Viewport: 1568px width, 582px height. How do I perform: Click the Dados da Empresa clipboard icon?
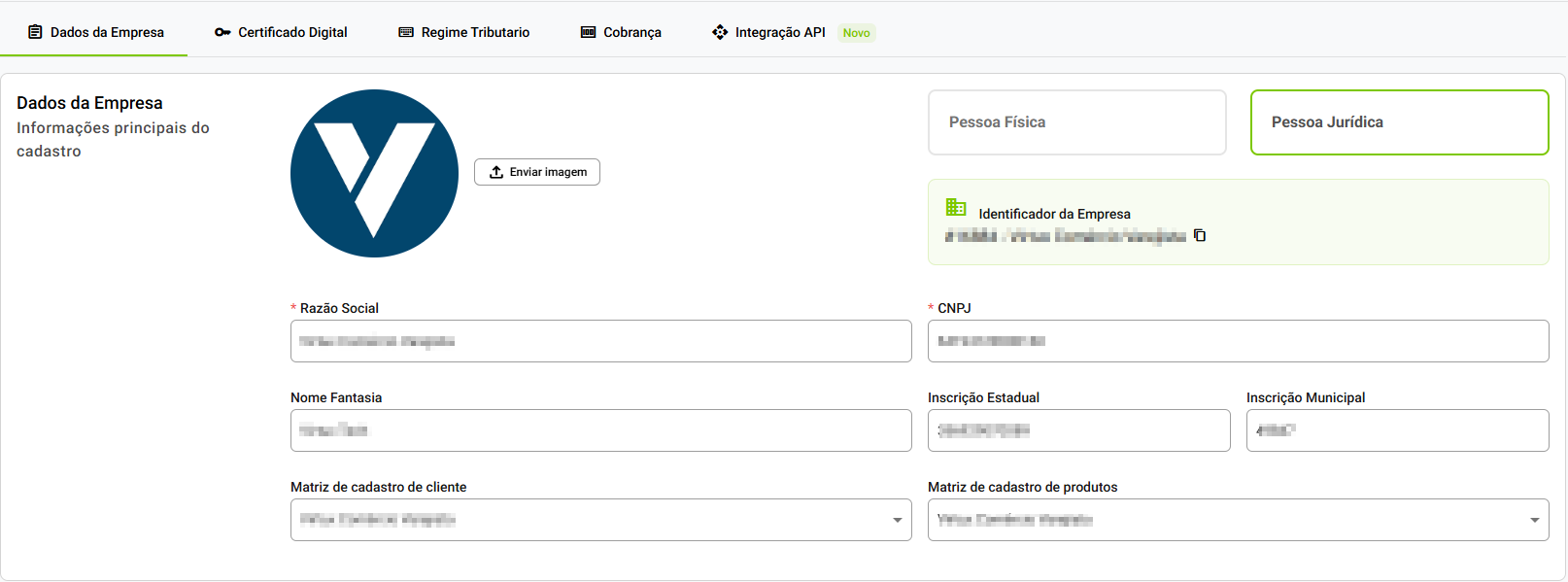coord(35,32)
